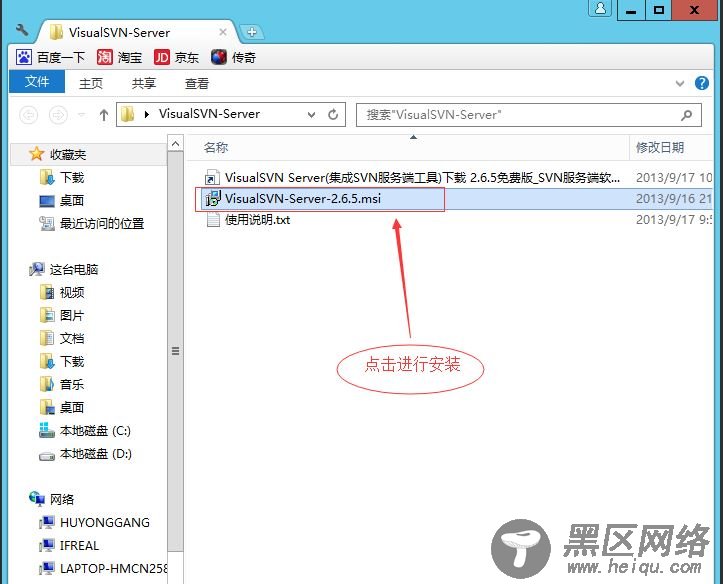Open the 图片 folder
This screenshot has width=723, height=584.
pos(62,315)
